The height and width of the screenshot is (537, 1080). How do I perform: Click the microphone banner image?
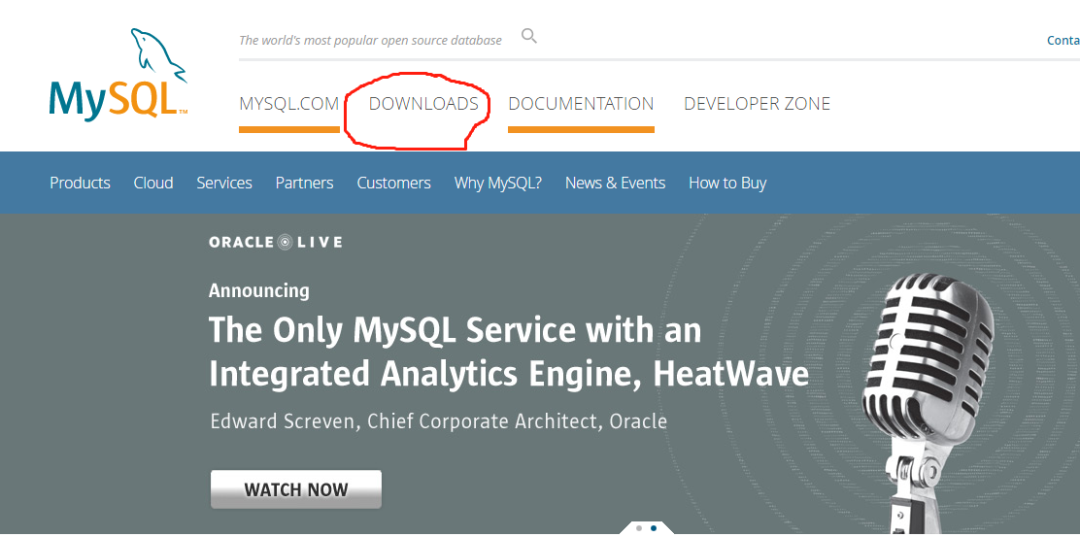[930, 403]
